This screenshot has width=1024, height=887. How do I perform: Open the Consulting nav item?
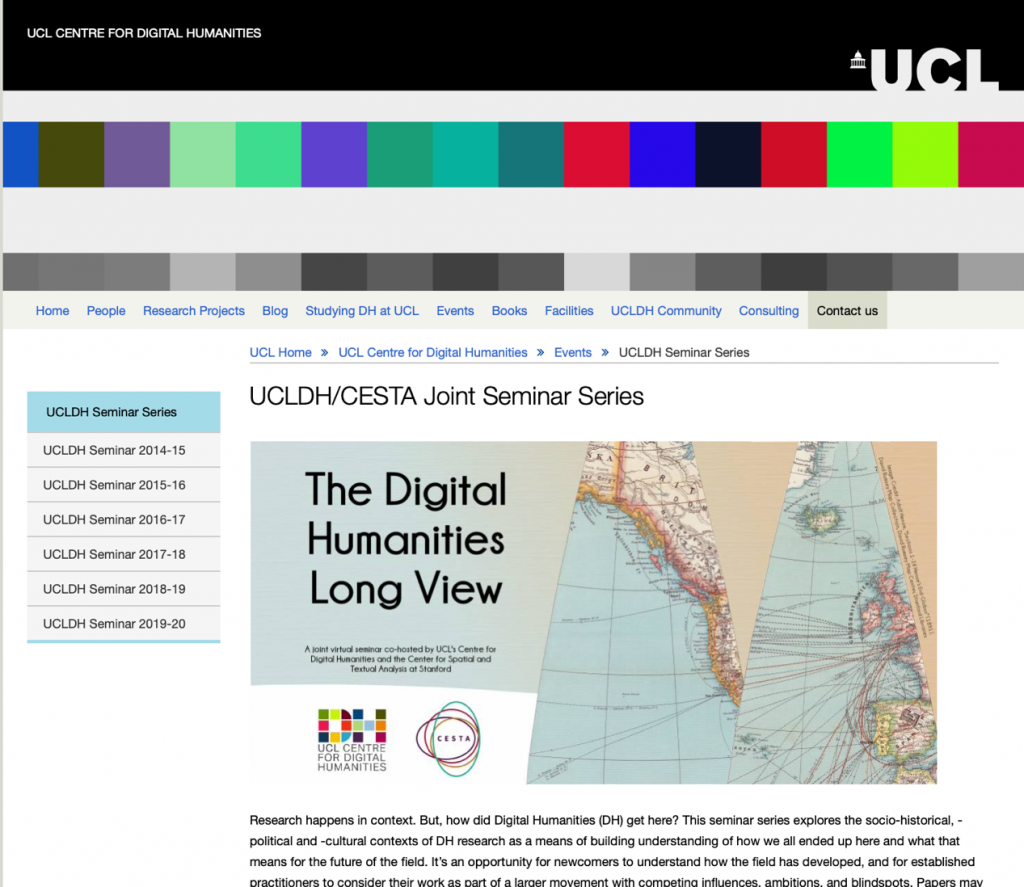769,311
